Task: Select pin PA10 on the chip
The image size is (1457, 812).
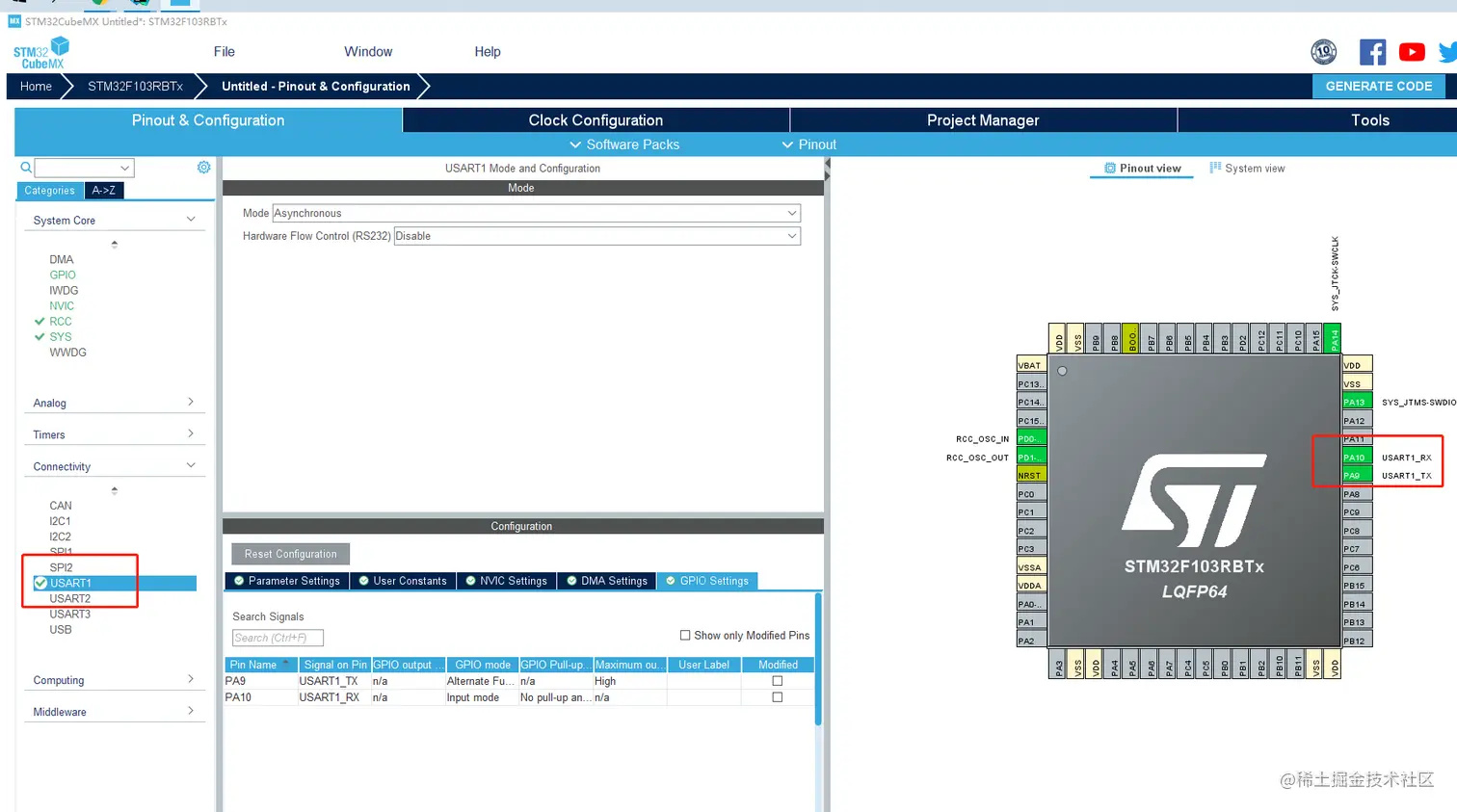Action: click(1357, 458)
